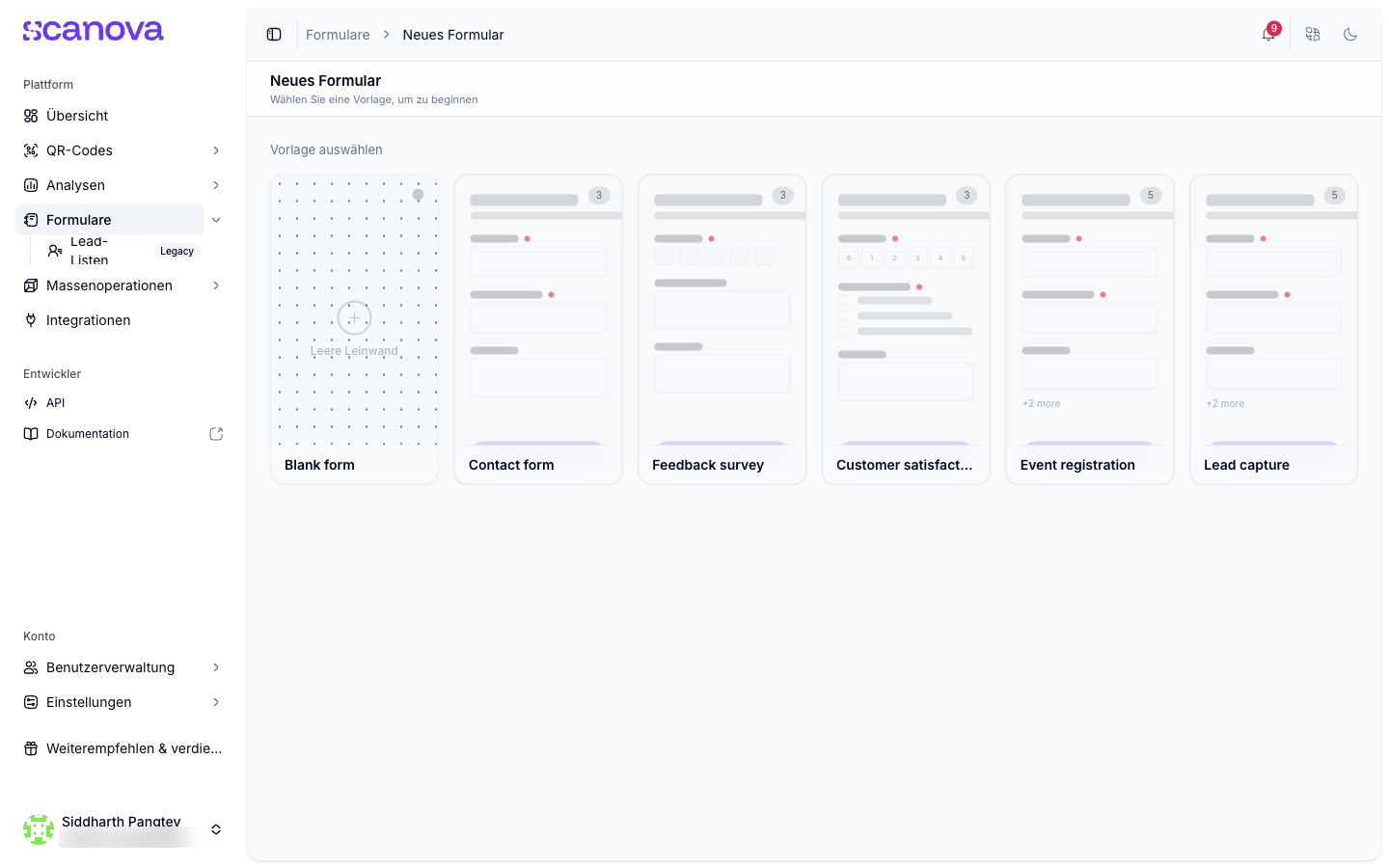Choose the Customer satisfaction template
The image size is (1389, 868).
[x=906, y=329]
